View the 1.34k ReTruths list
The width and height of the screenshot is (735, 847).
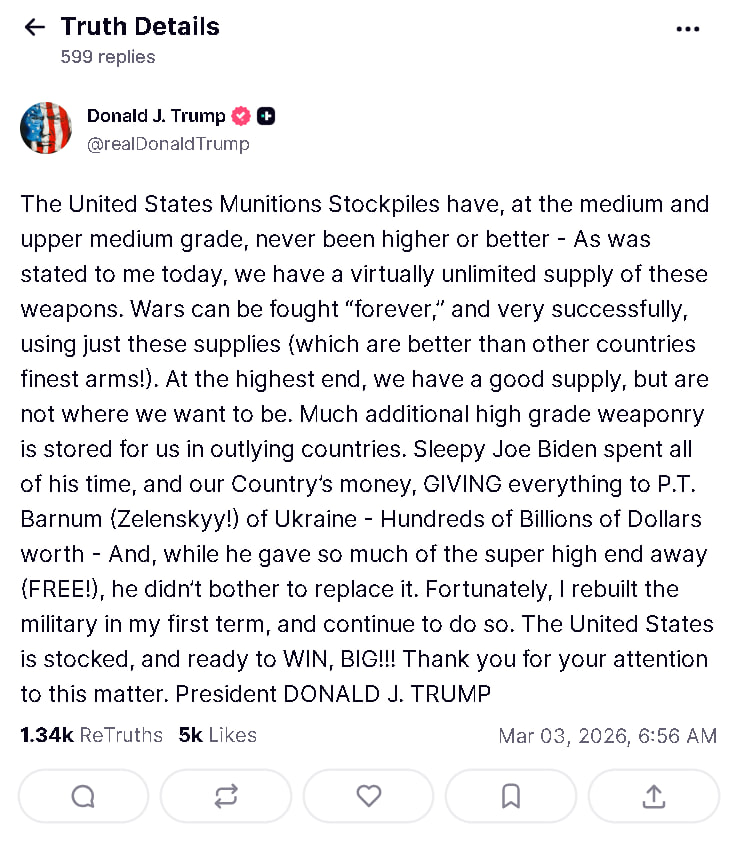[91, 735]
